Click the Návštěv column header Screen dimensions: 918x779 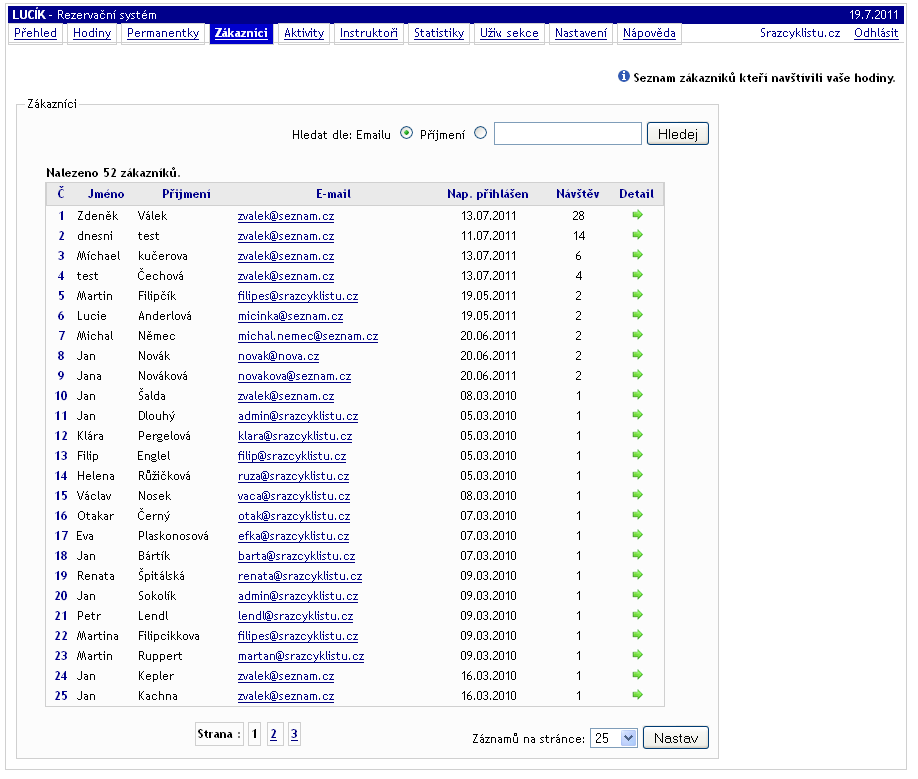(578, 194)
